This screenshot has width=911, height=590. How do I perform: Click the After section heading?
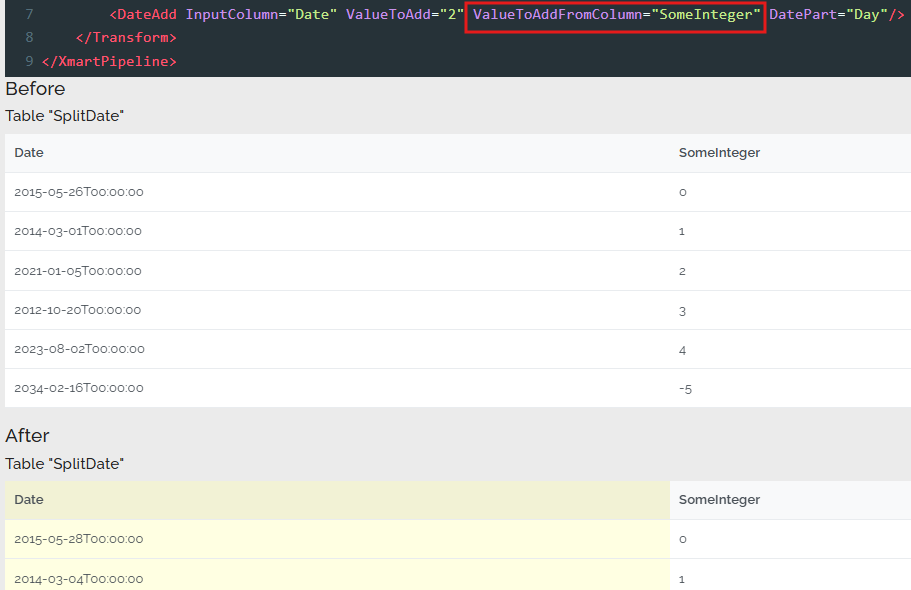coord(27,436)
